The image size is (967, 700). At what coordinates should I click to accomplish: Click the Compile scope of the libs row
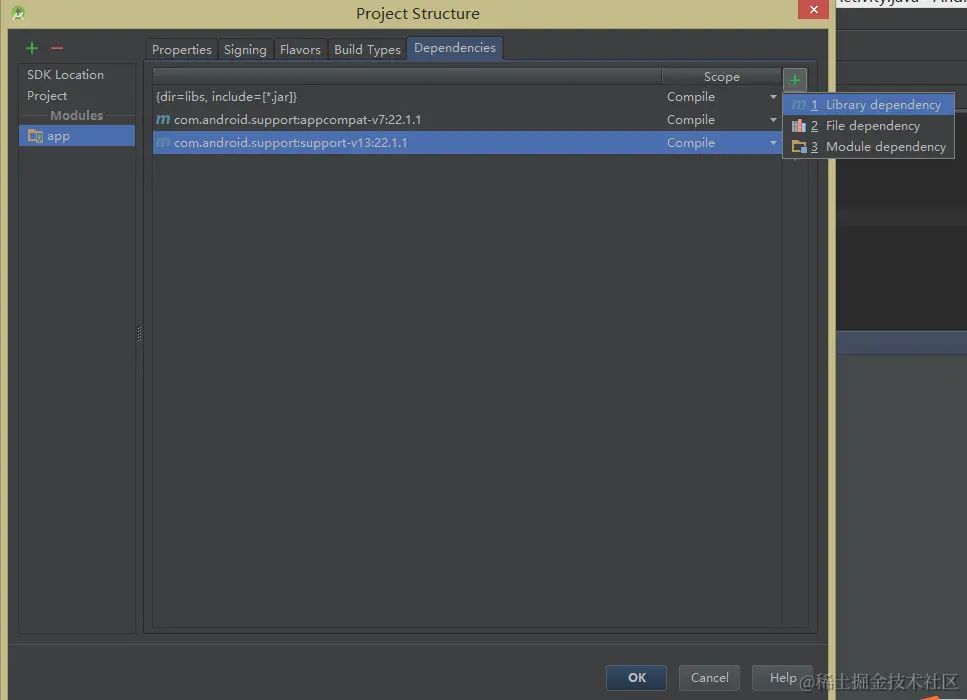tap(691, 97)
